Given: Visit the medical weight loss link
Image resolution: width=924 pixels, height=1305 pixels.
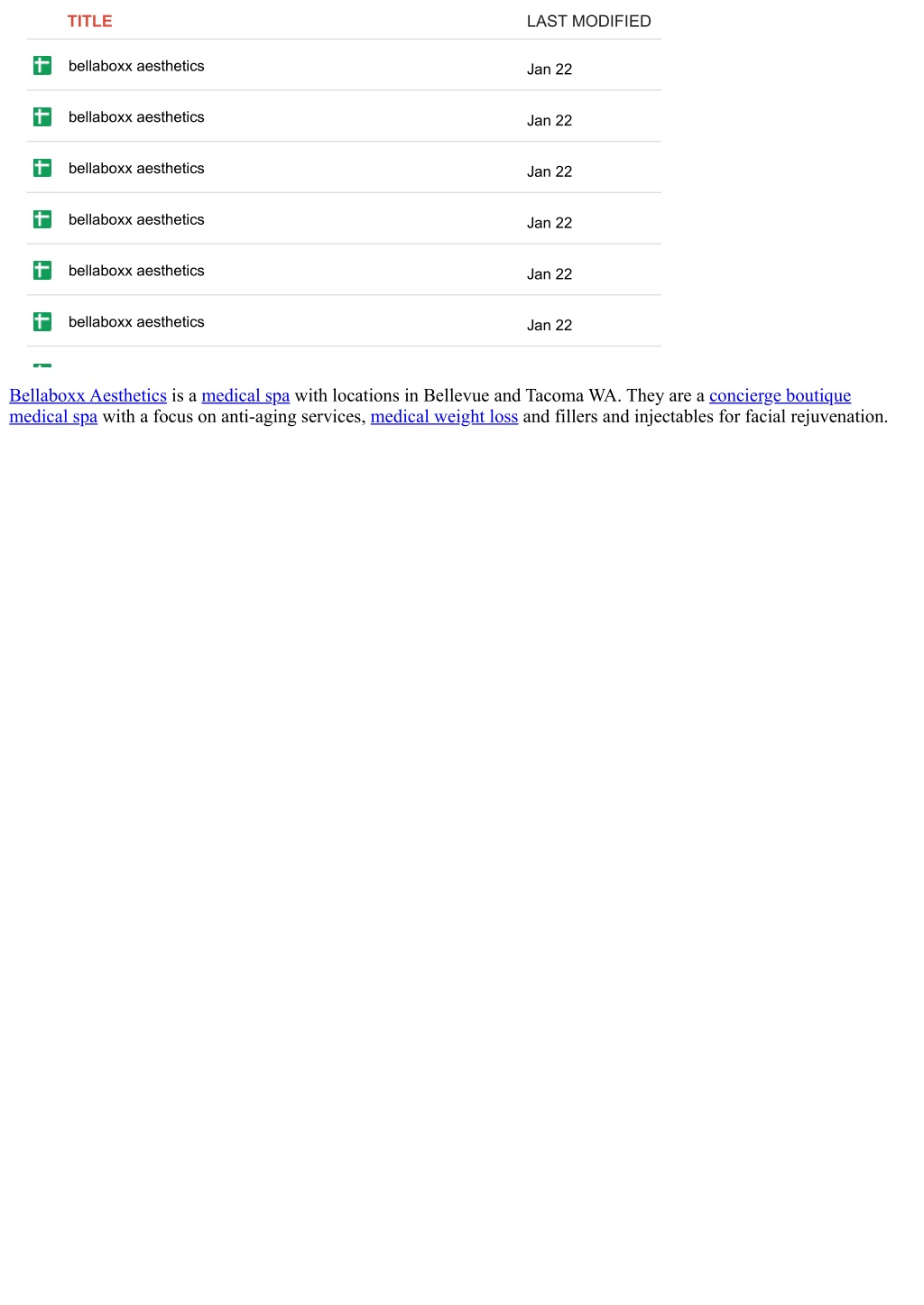Looking at the screenshot, I should (444, 416).
